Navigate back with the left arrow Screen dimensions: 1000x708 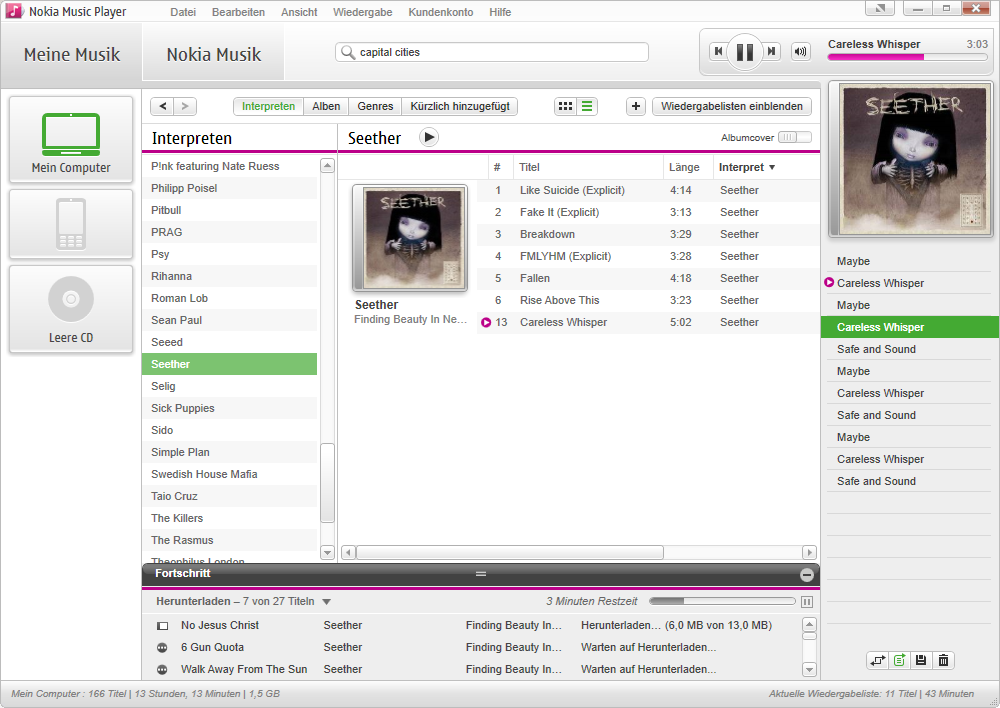(x=162, y=106)
